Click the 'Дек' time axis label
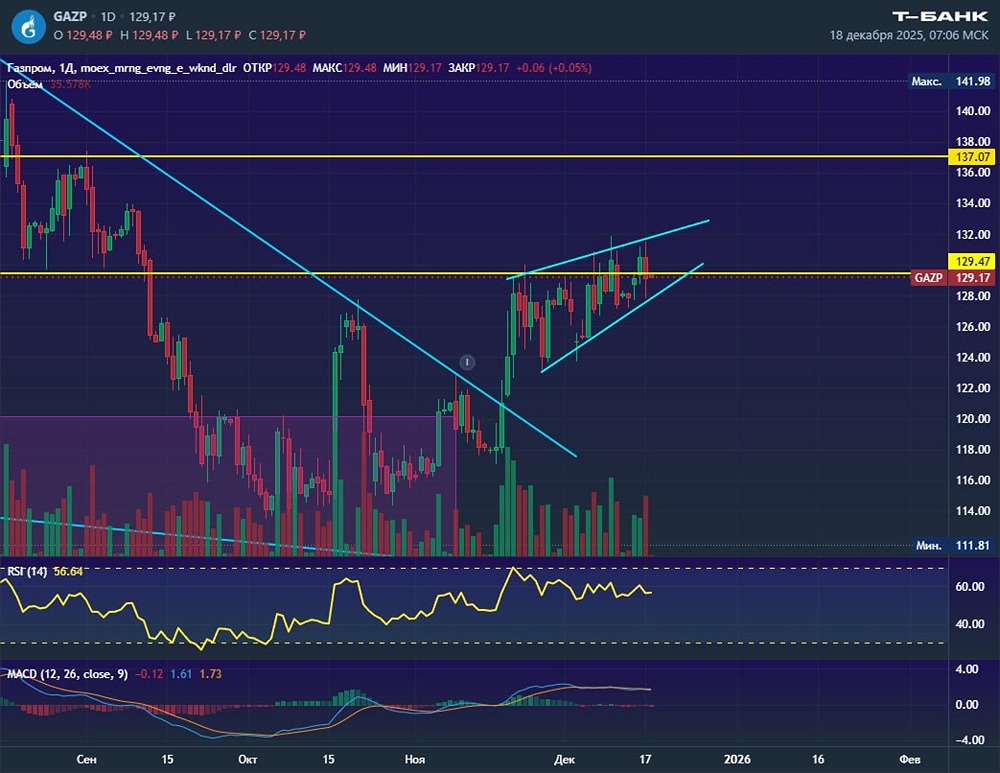This screenshot has width=1000, height=773. coord(564,759)
